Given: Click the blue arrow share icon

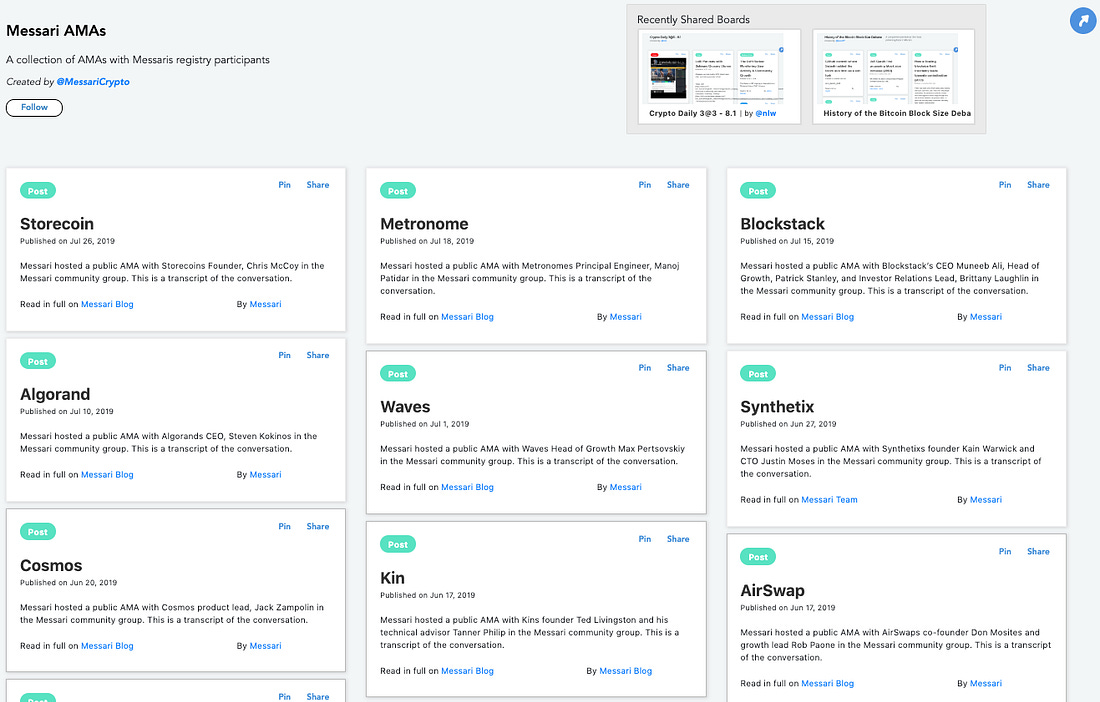Looking at the screenshot, I should [1083, 20].
